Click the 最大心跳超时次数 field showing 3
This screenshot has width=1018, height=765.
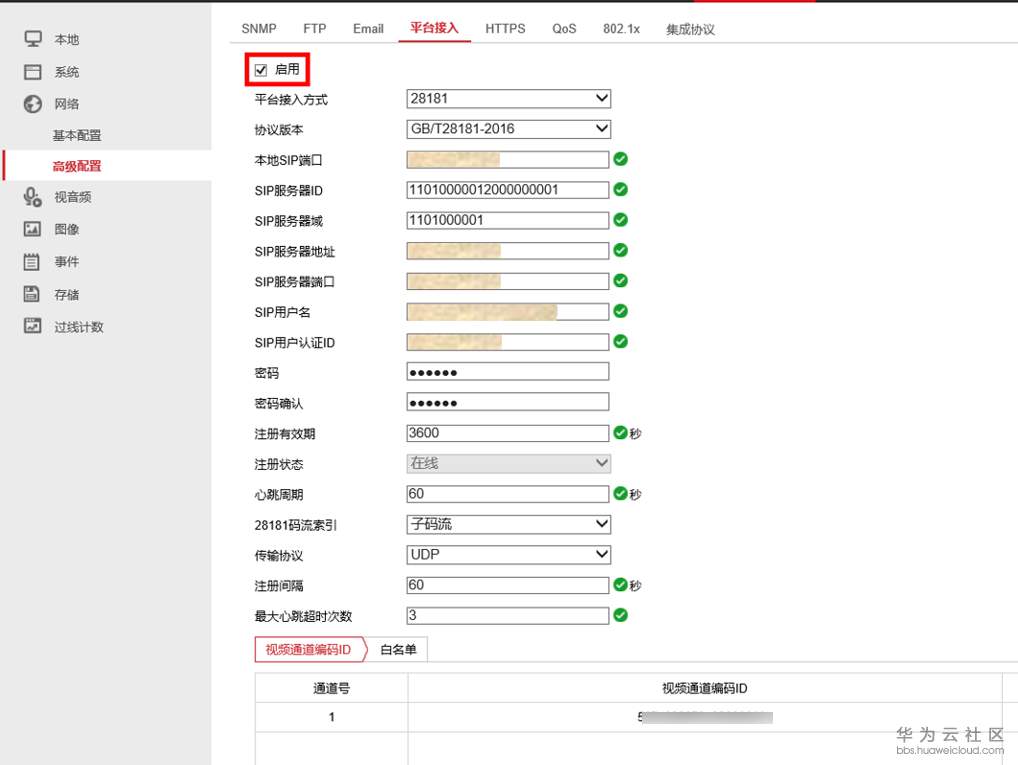point(508,616)
